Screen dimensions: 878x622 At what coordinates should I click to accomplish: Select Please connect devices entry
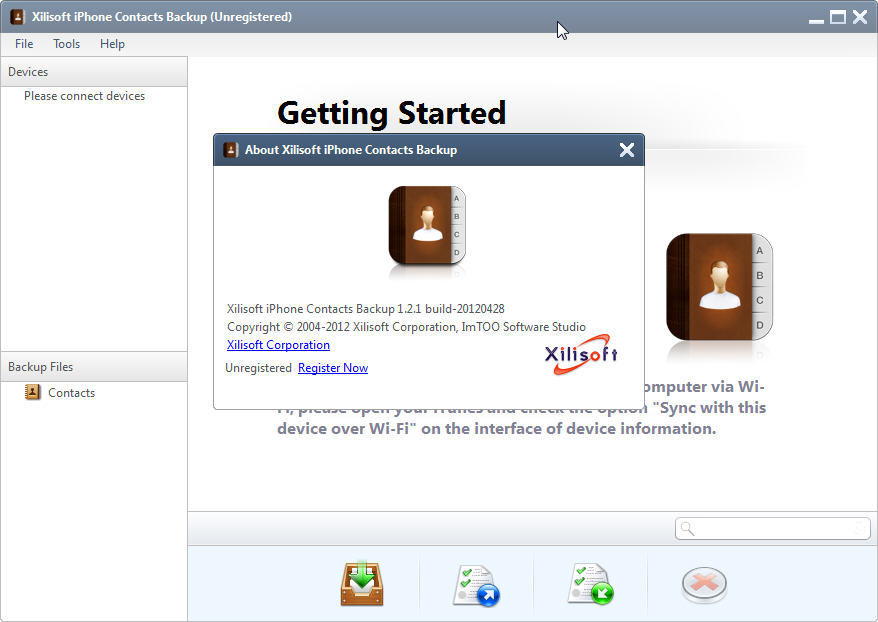(x=84, y=95)
